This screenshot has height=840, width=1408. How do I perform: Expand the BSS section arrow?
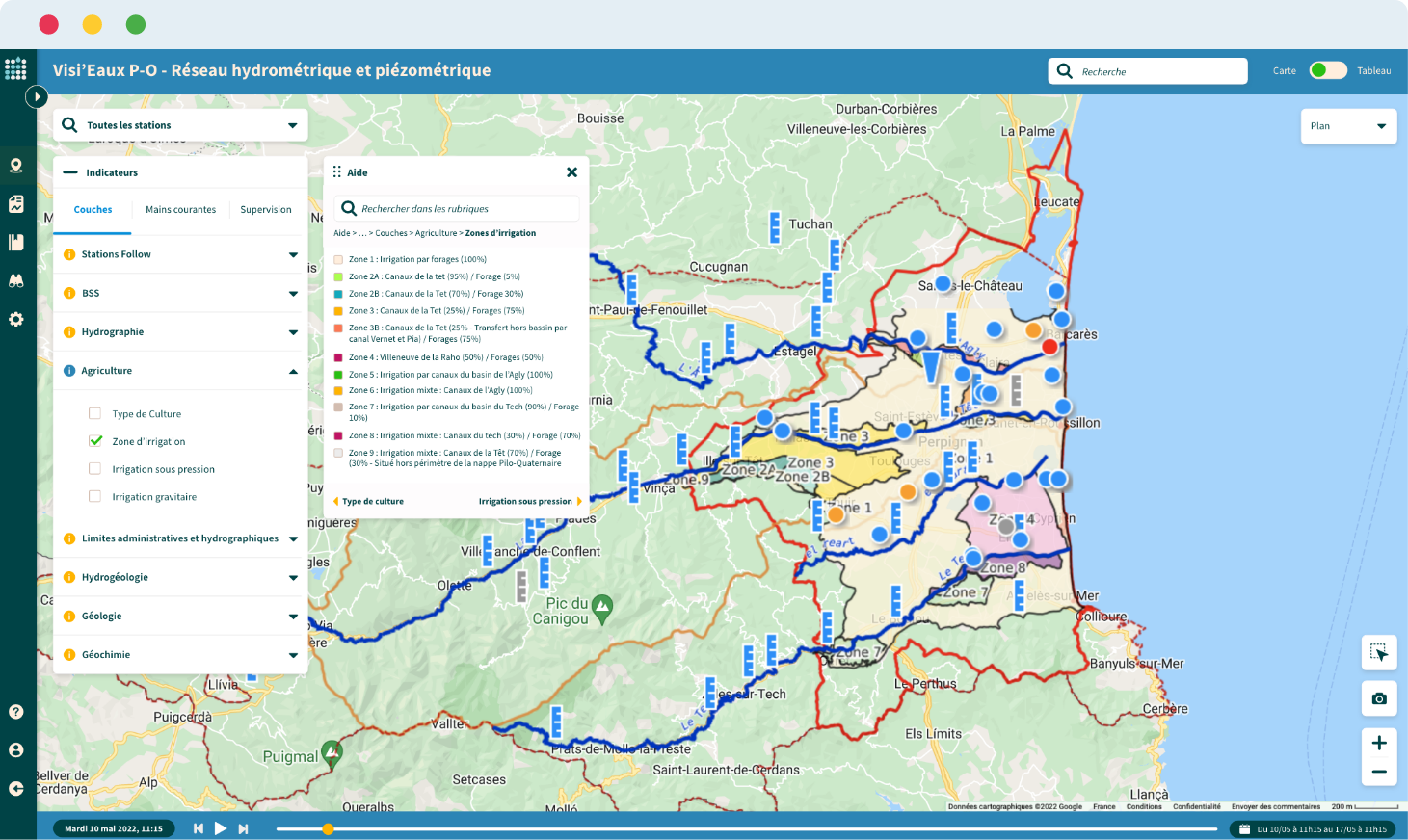click(293, 294)
